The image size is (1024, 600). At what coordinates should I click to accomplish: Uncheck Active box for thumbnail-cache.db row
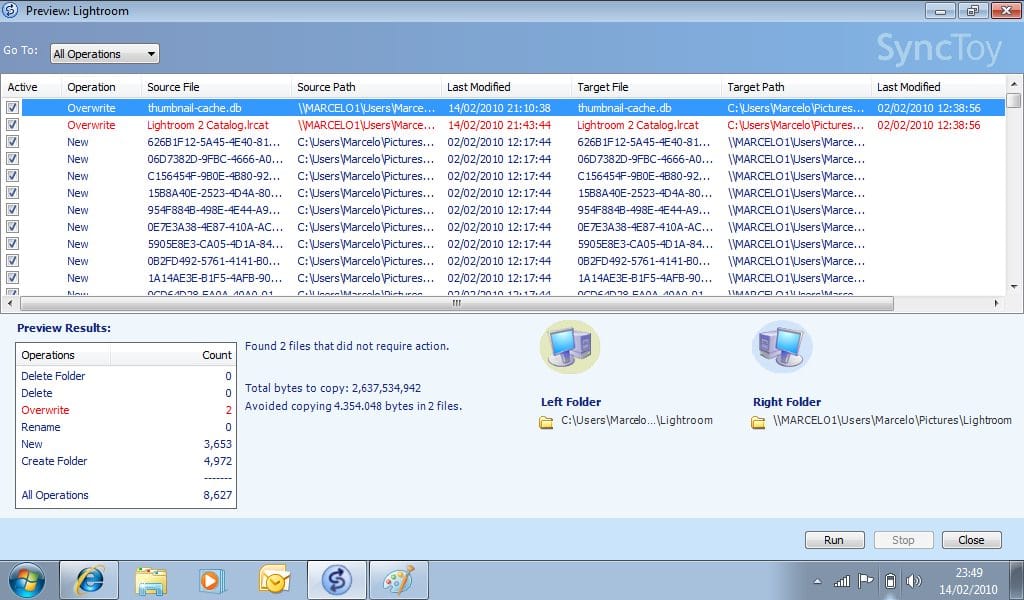(x=12, y=108)
